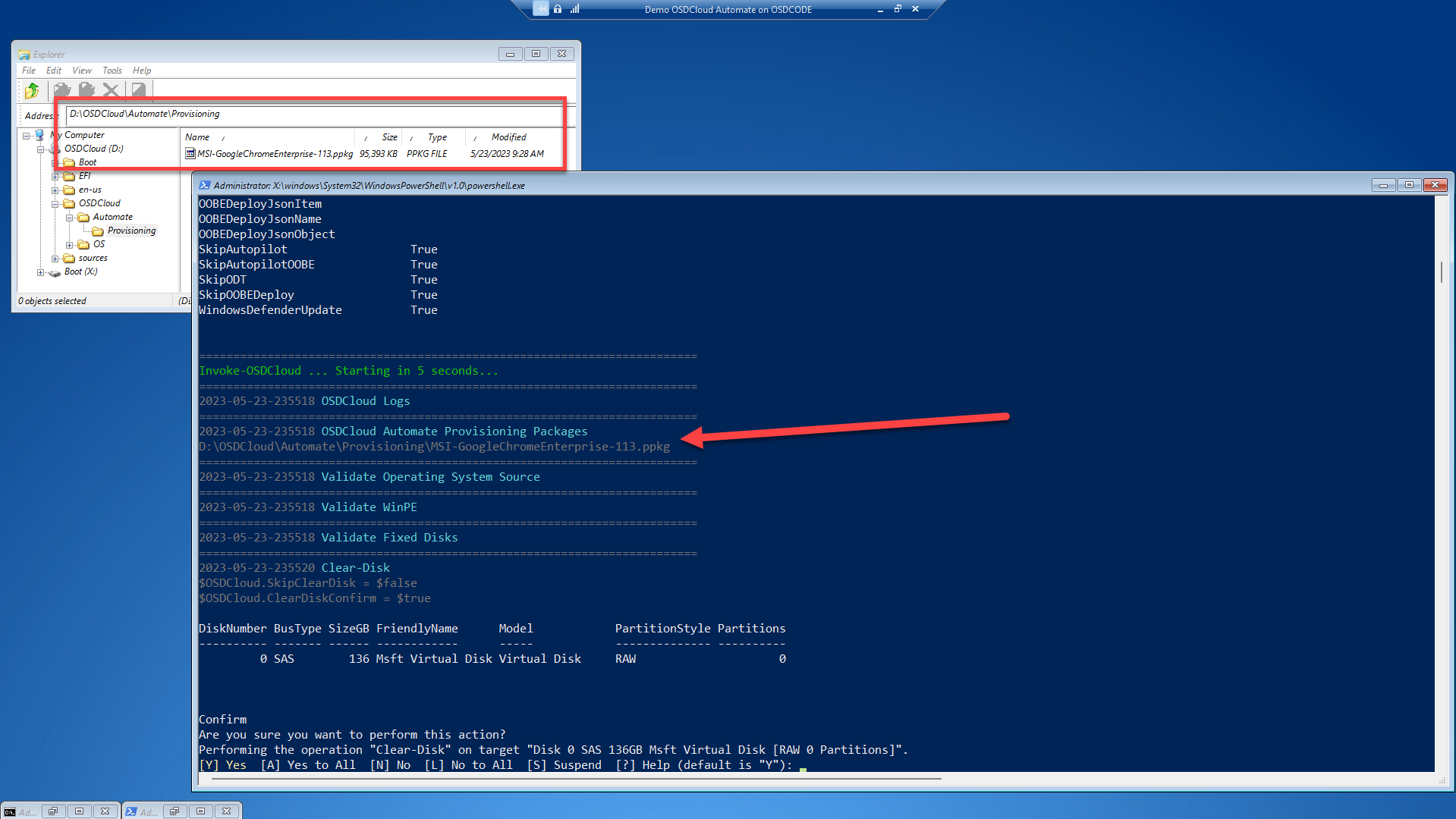The image size is (1456, 819).
Task: Open the File menu in Explorer
Action: pyautogui.click(x=29, y=71)
